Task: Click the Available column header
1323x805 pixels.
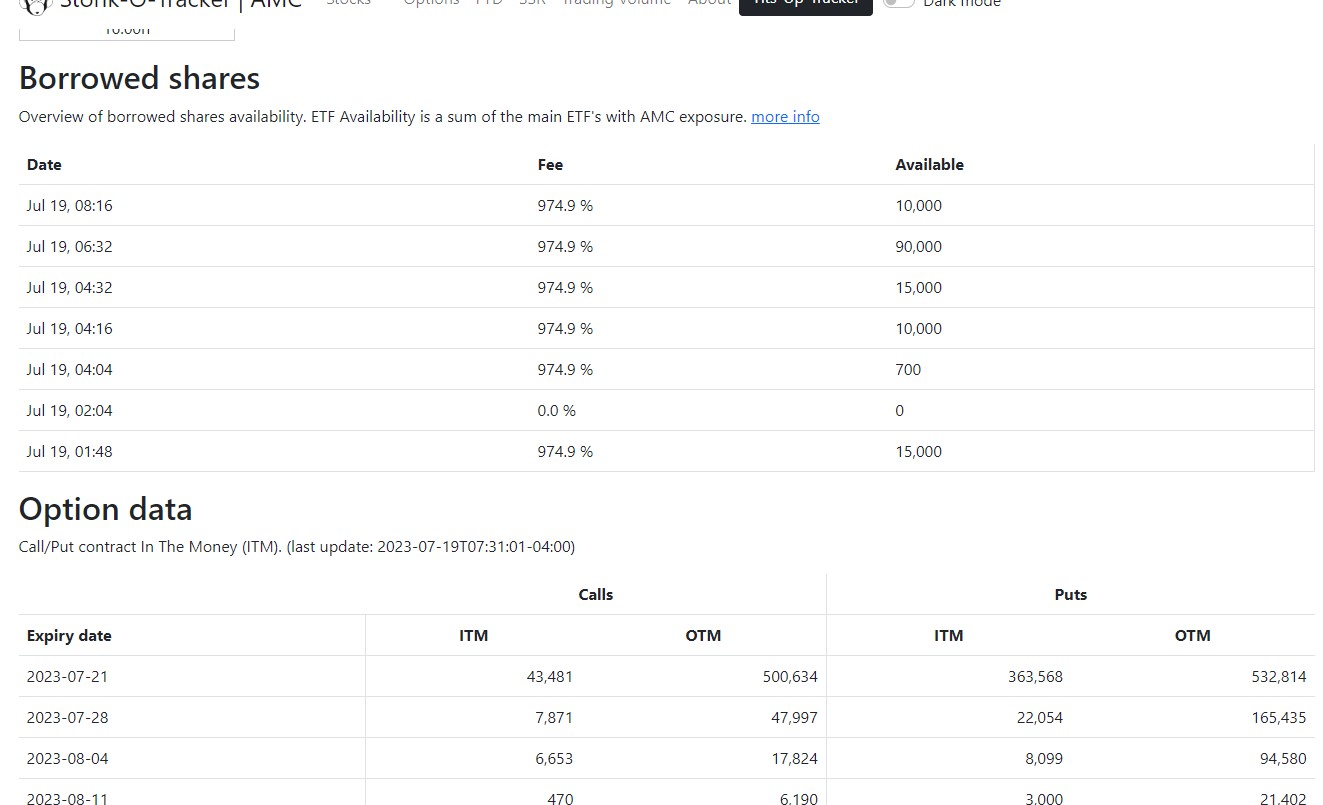Action: pos(929,165)
